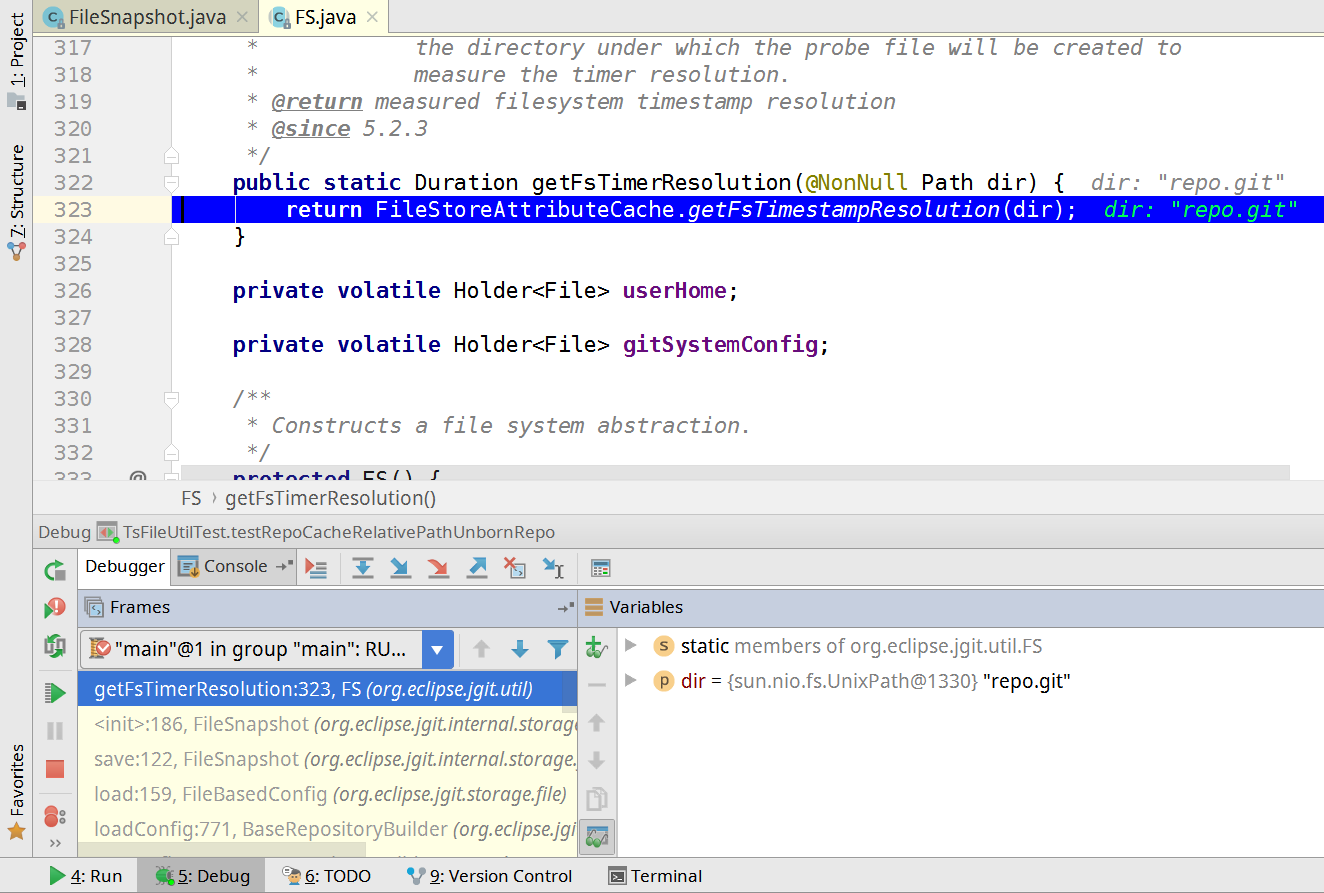Select previous frame with up arrow
Viewport: 1324px width, 893px height.
[481, 649]
